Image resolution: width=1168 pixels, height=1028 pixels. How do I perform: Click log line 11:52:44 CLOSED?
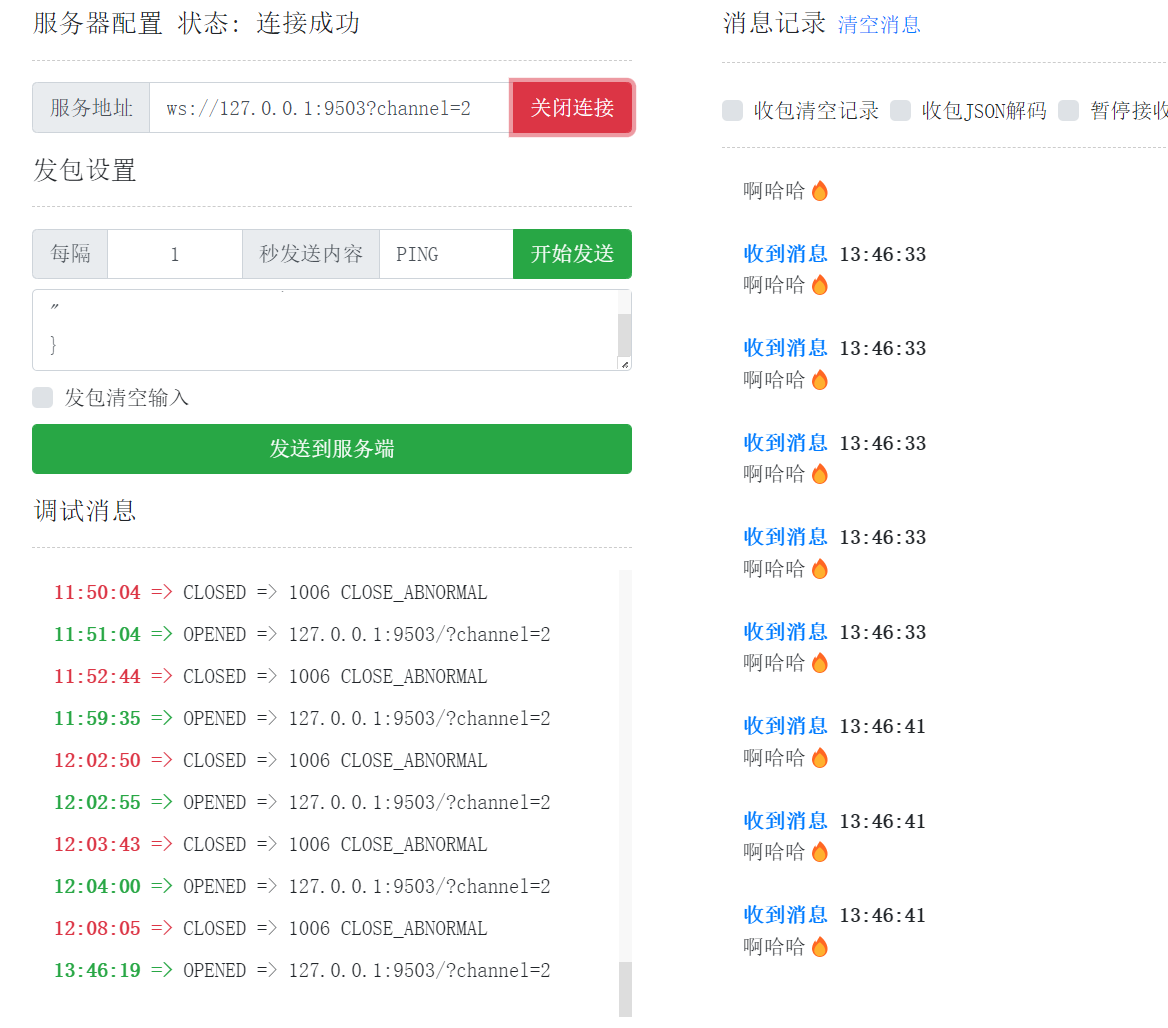tap(270, 676)
